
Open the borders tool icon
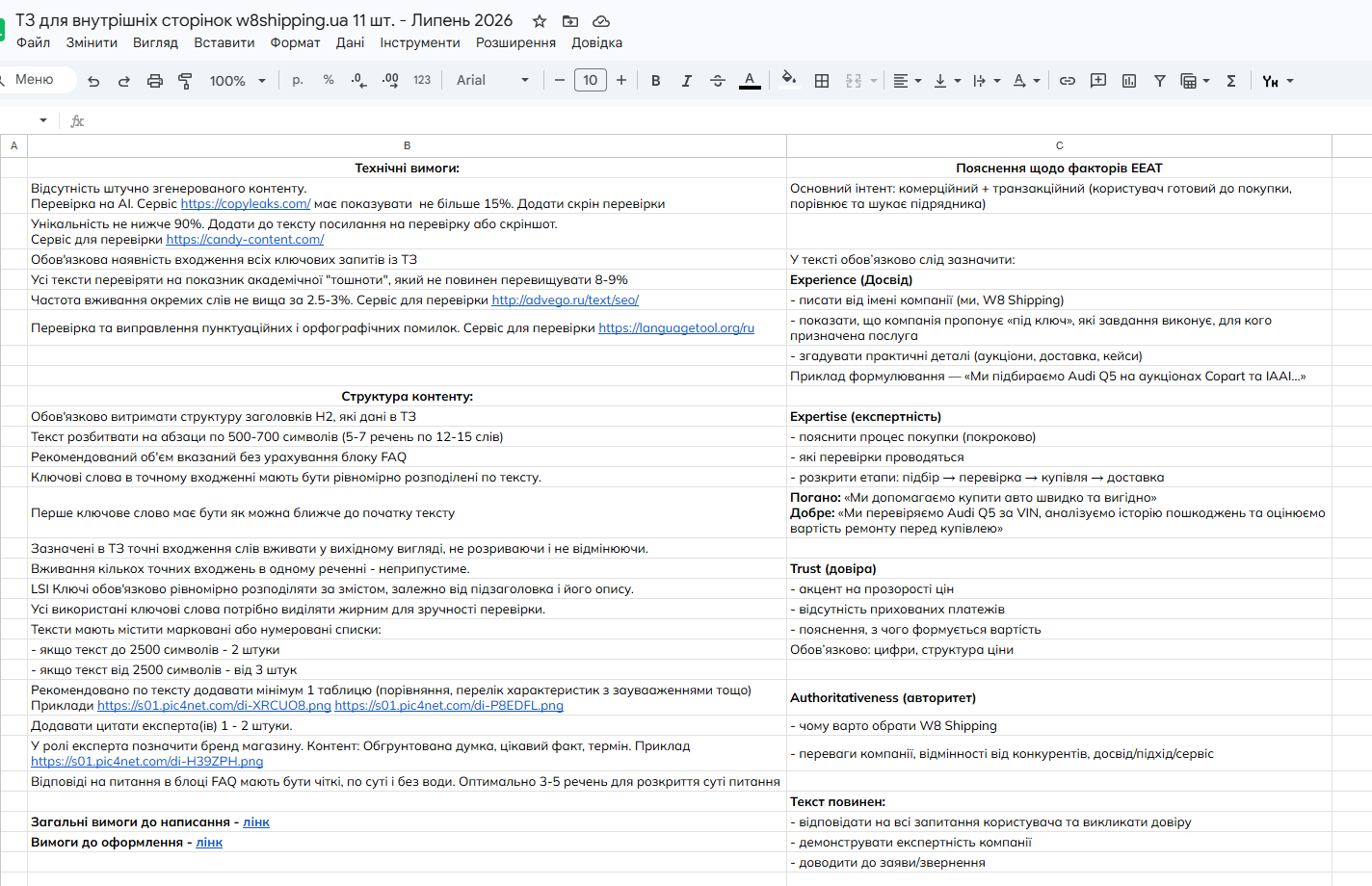(x=822, y=81)
